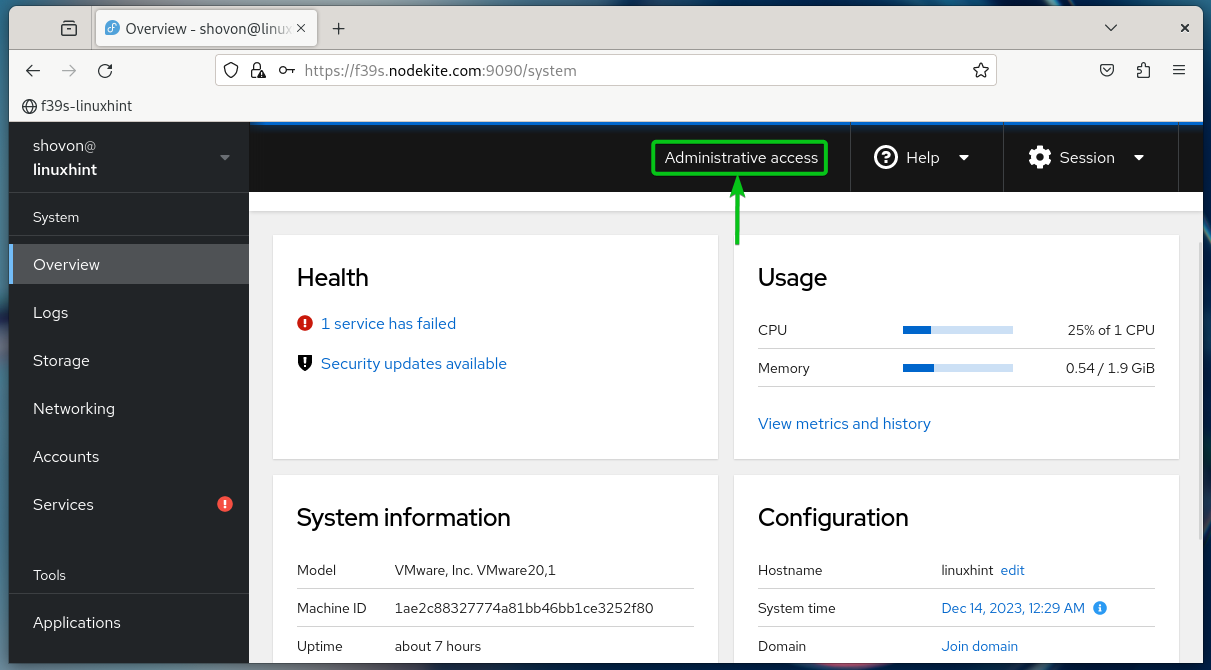This screenshot has width=1211, height=670.
Task: Click the system time info icon
Action: coord(1100,608)
